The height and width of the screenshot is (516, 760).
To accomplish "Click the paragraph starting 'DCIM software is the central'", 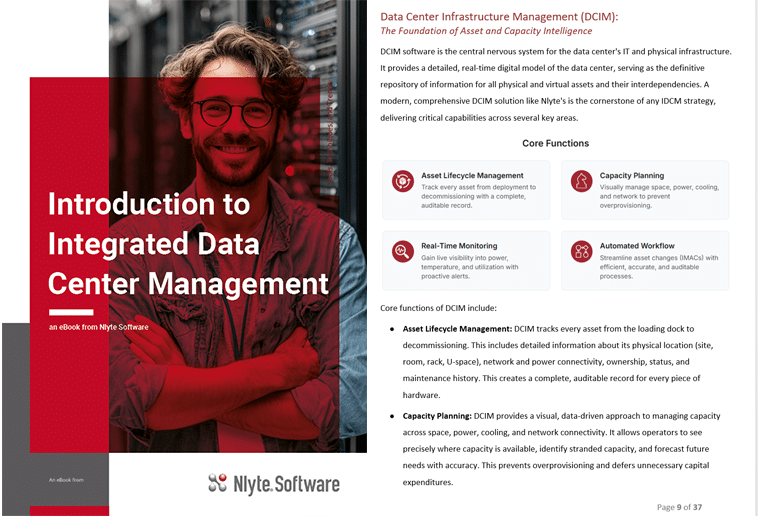I will [x=556, y=84].
